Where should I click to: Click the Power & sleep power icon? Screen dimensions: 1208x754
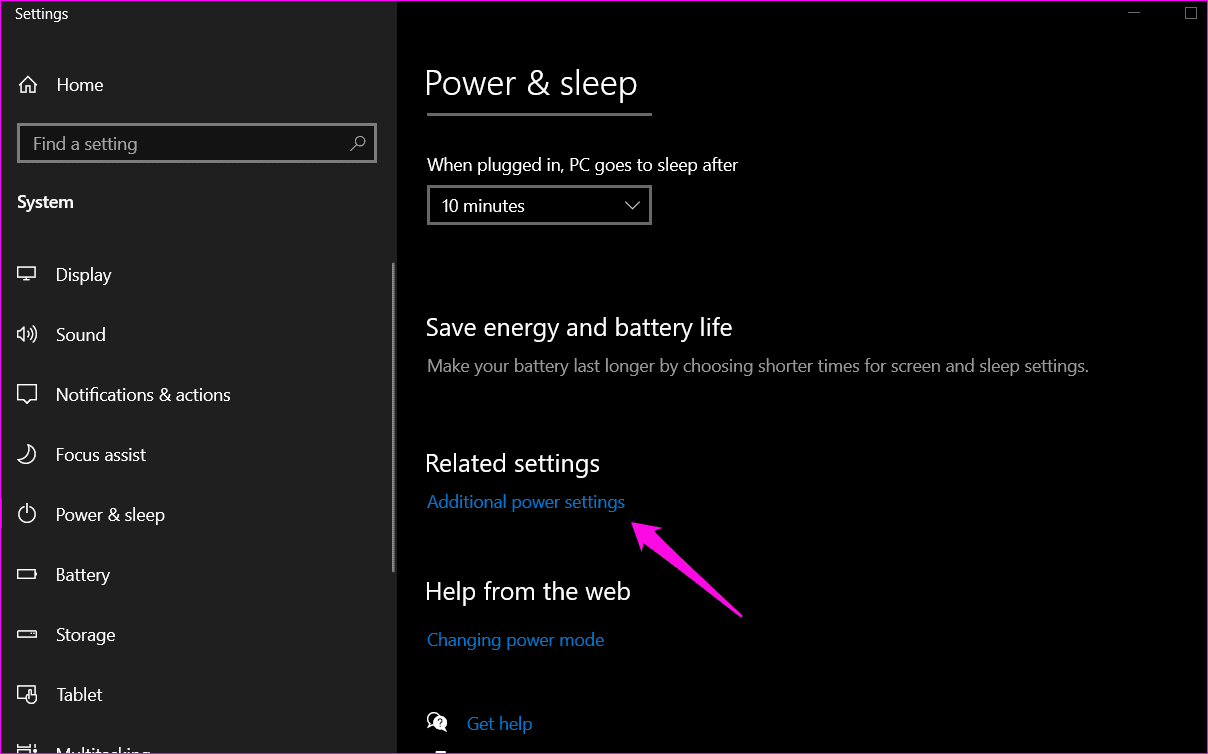click(x=27, y=515)
